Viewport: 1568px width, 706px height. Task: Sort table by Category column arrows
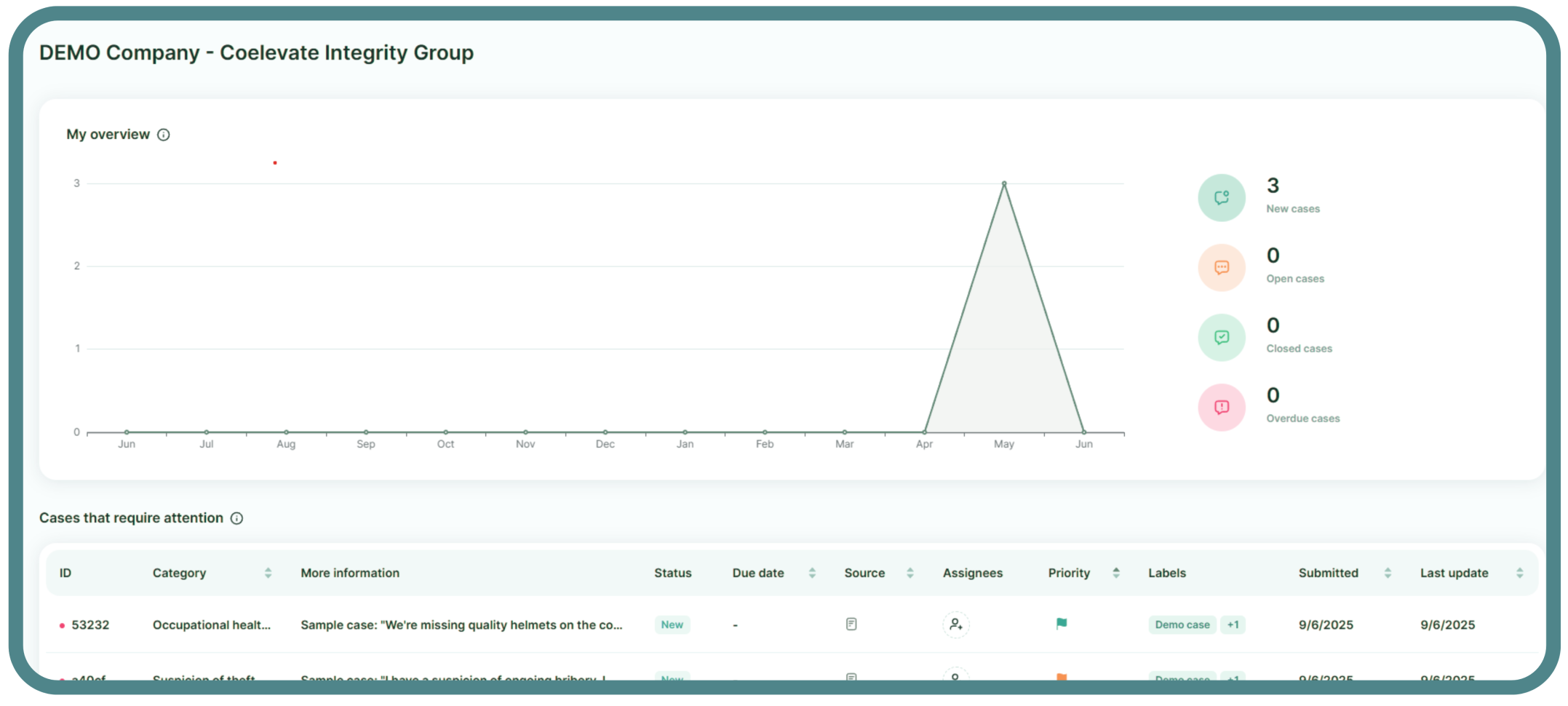coord(268,574)
